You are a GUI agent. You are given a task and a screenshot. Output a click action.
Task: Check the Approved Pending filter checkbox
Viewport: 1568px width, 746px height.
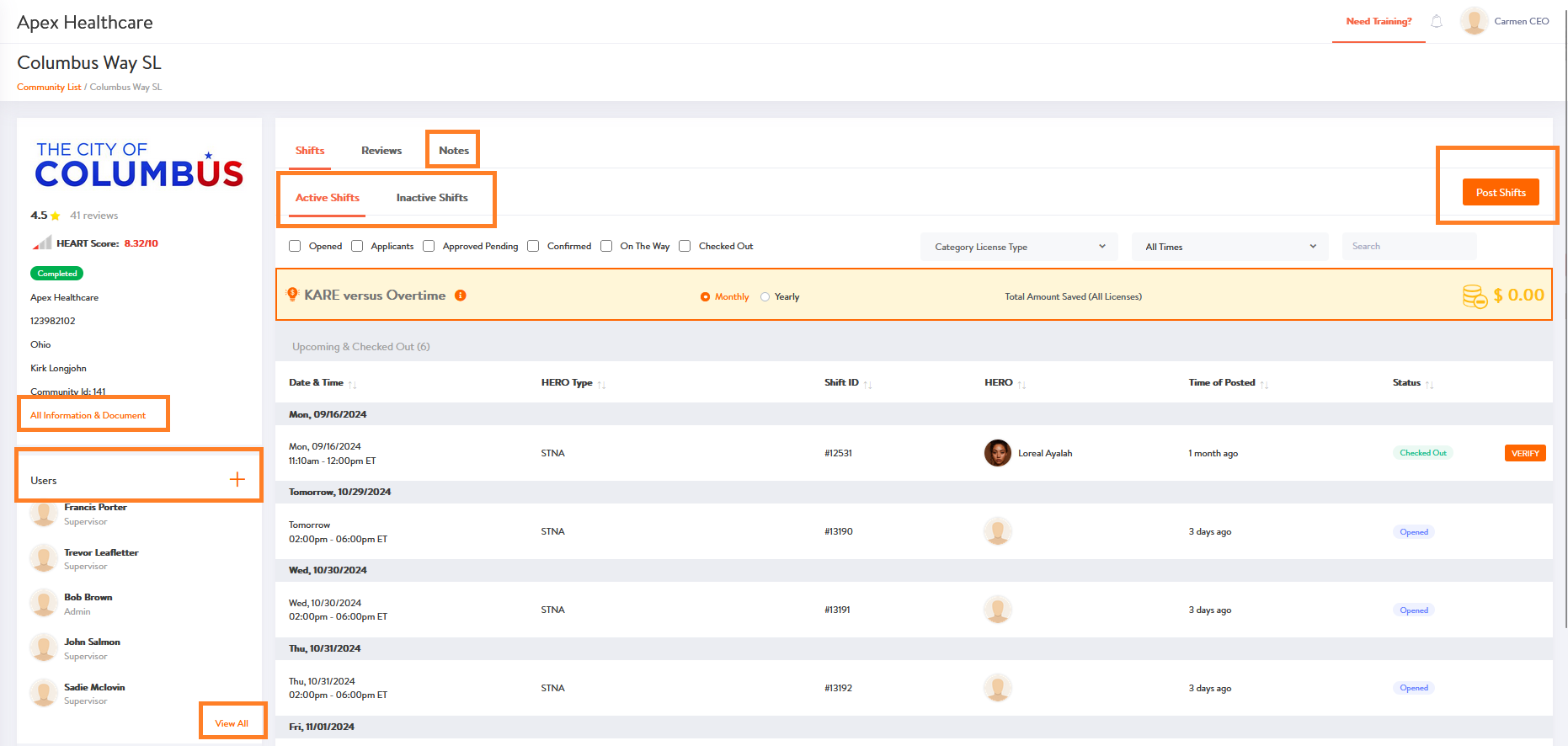click(429, 246)
